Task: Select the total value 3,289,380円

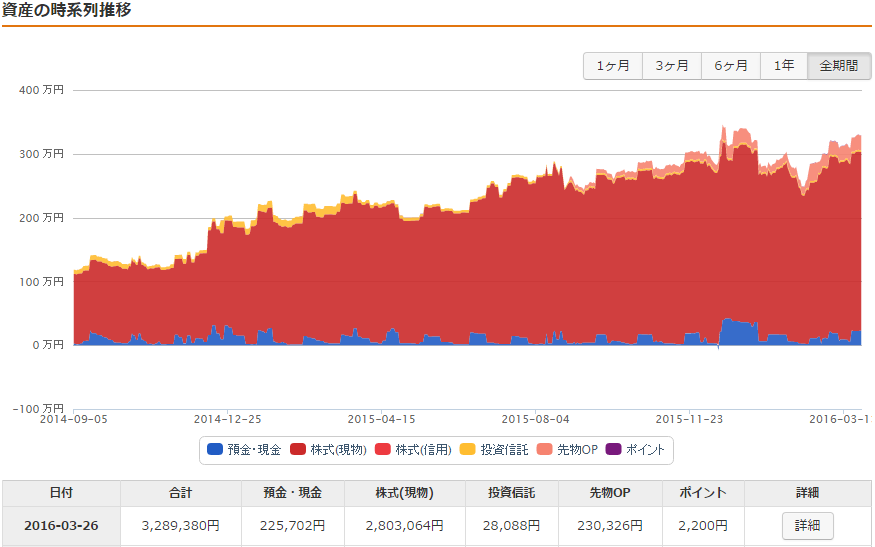Action: point(181,526)
